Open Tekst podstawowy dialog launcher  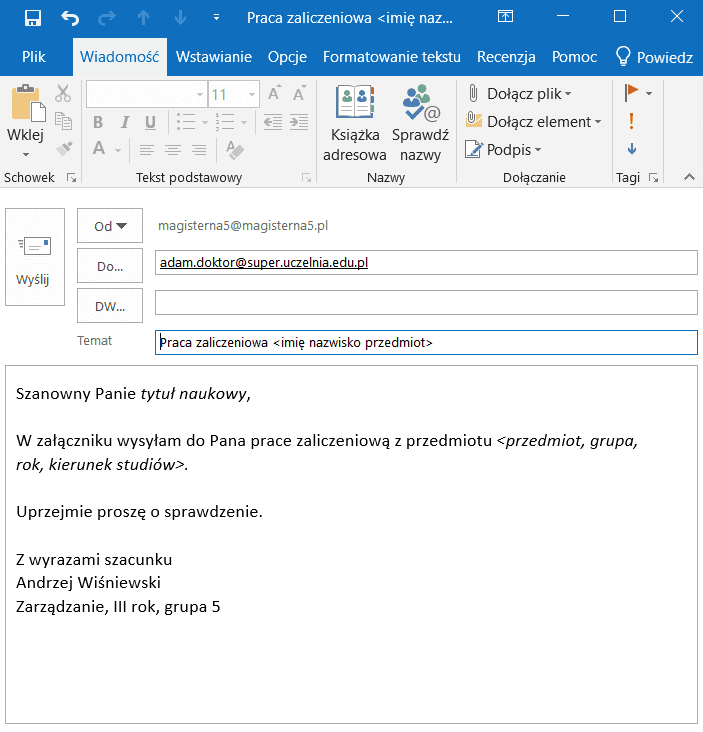(306, 177)
